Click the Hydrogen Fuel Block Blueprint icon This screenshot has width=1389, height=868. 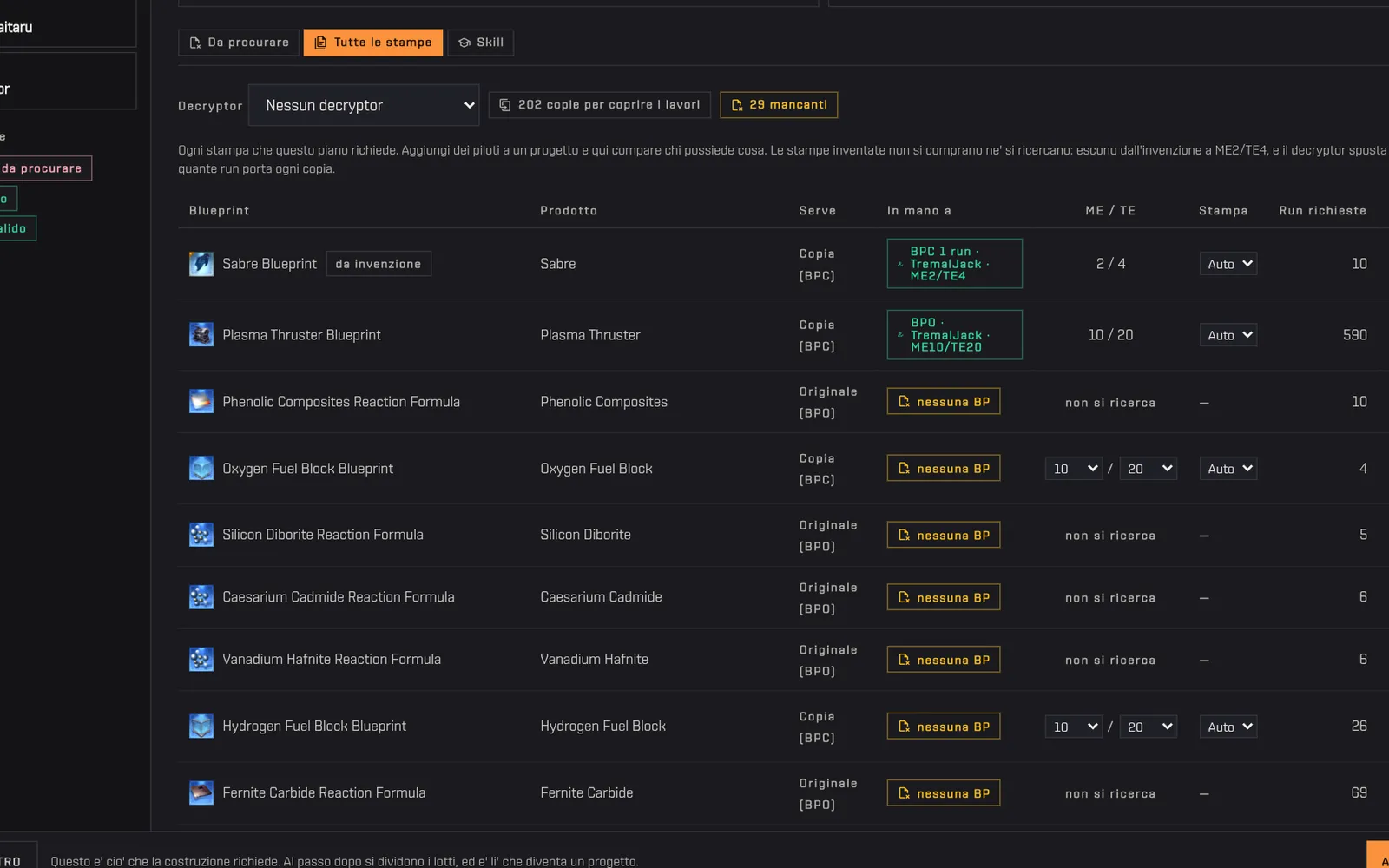(x=201, y=727)
